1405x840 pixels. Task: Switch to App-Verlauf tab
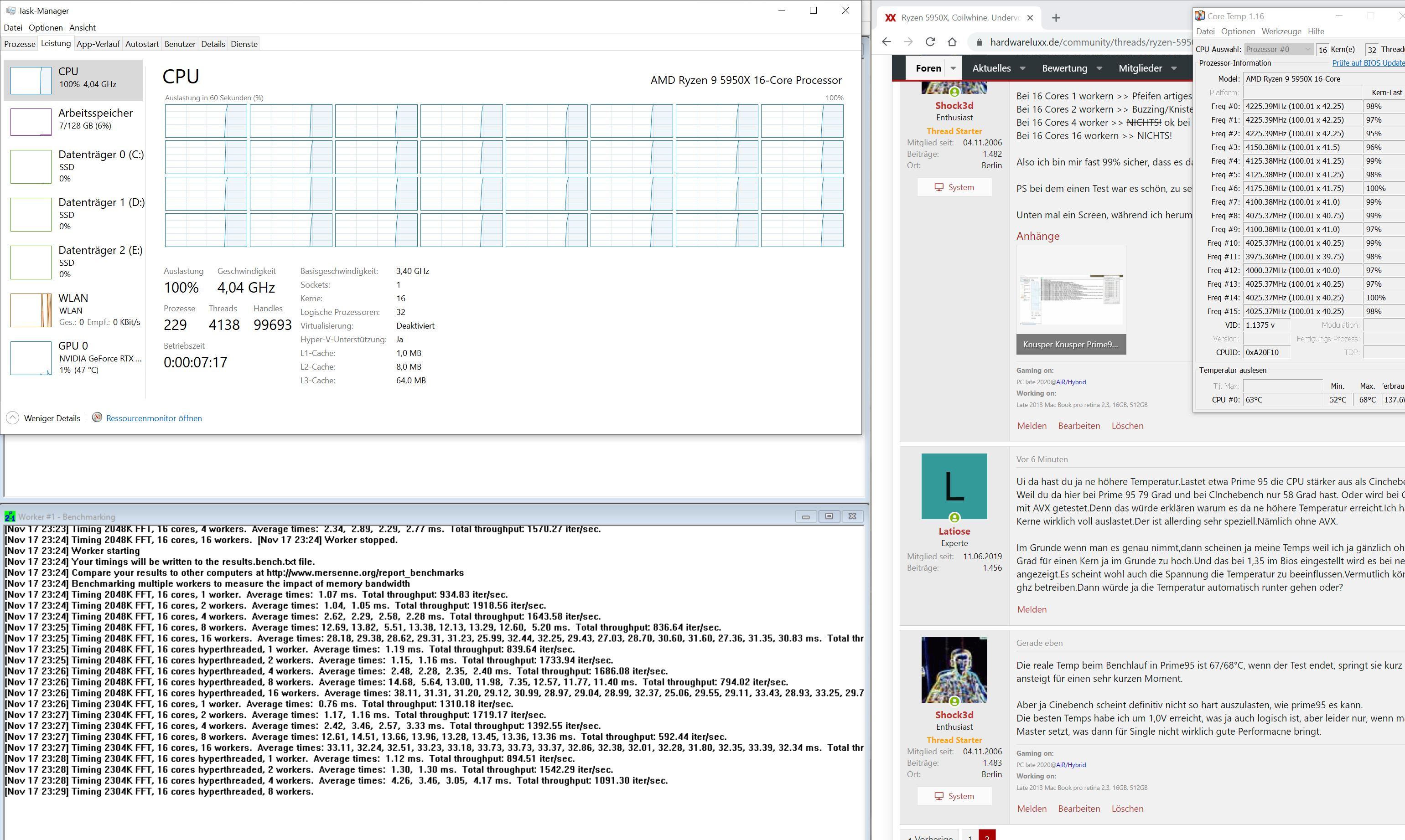tap(98, 44)
